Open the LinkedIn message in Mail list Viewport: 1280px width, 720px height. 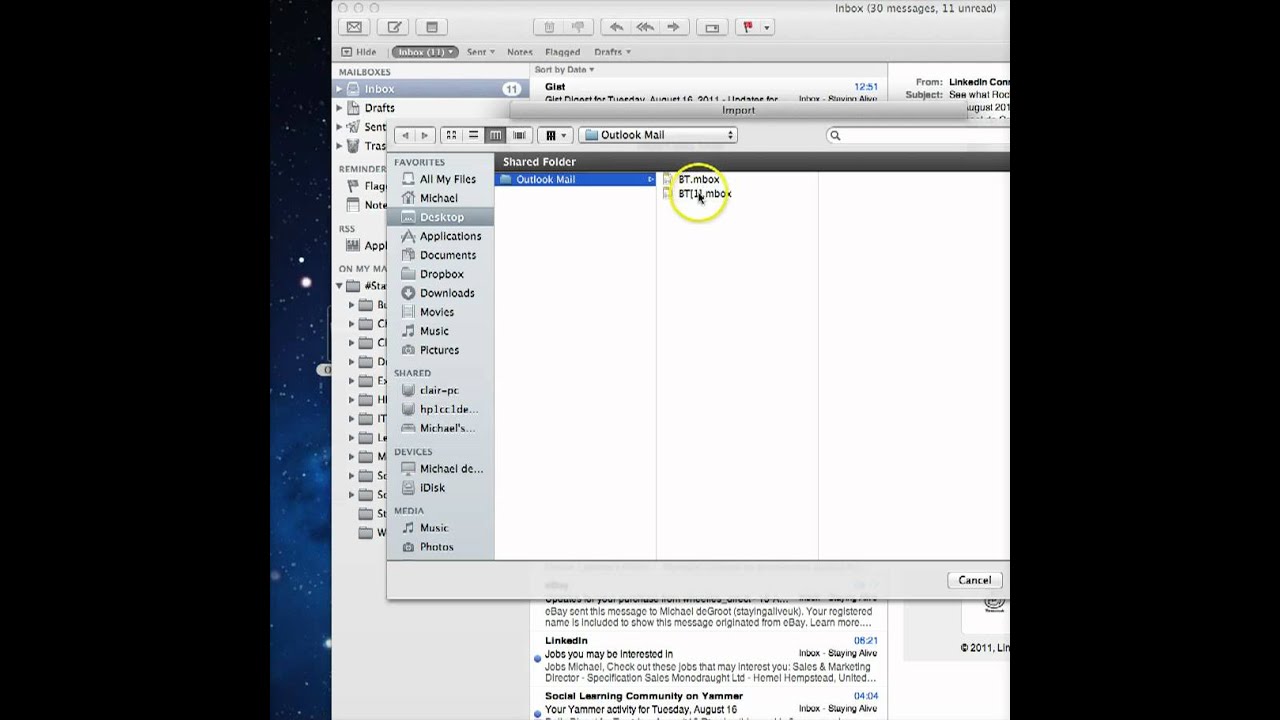click(x=711, y=660)
